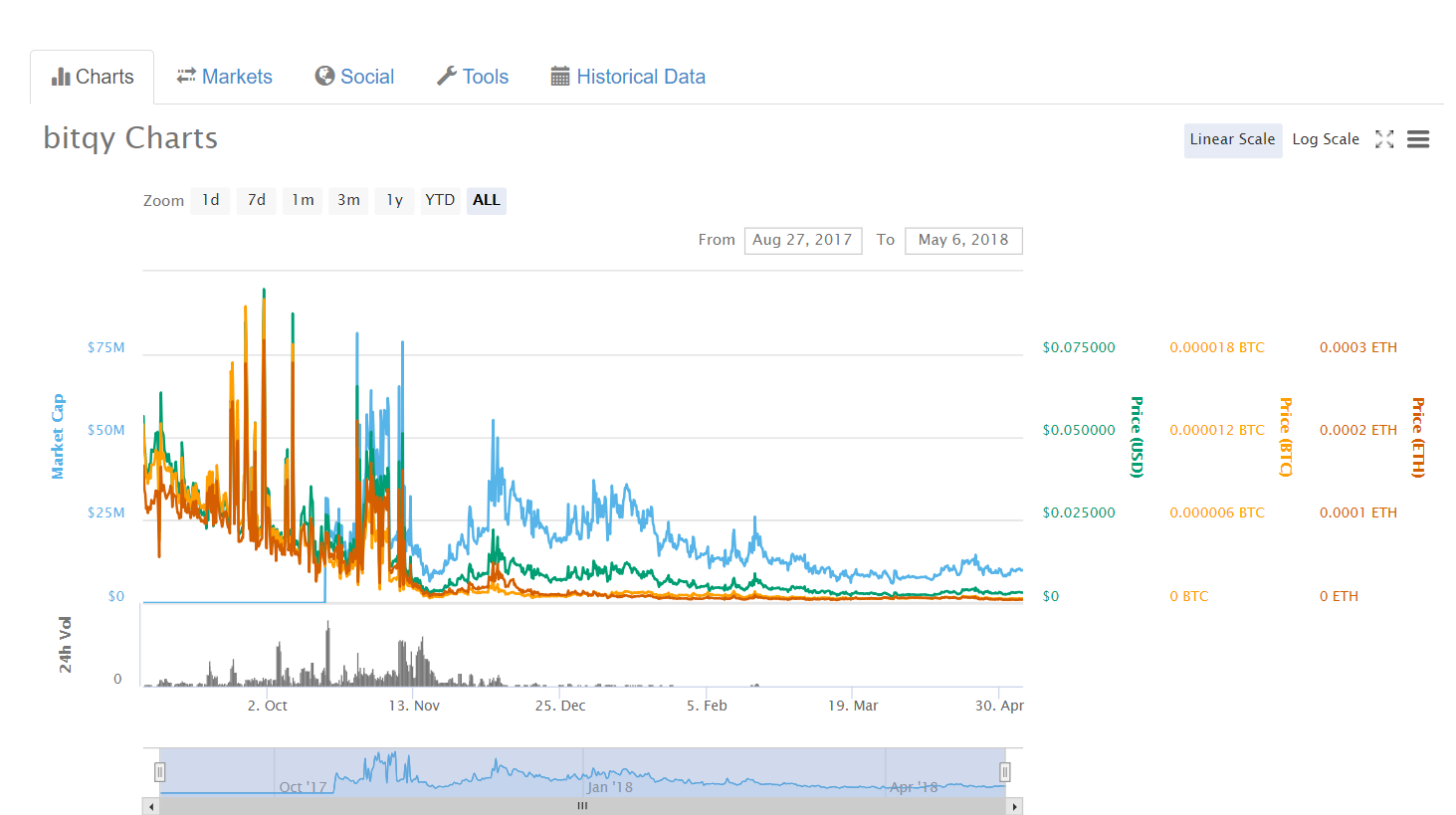Switch chart to Log Scale

click(1326, 139)
